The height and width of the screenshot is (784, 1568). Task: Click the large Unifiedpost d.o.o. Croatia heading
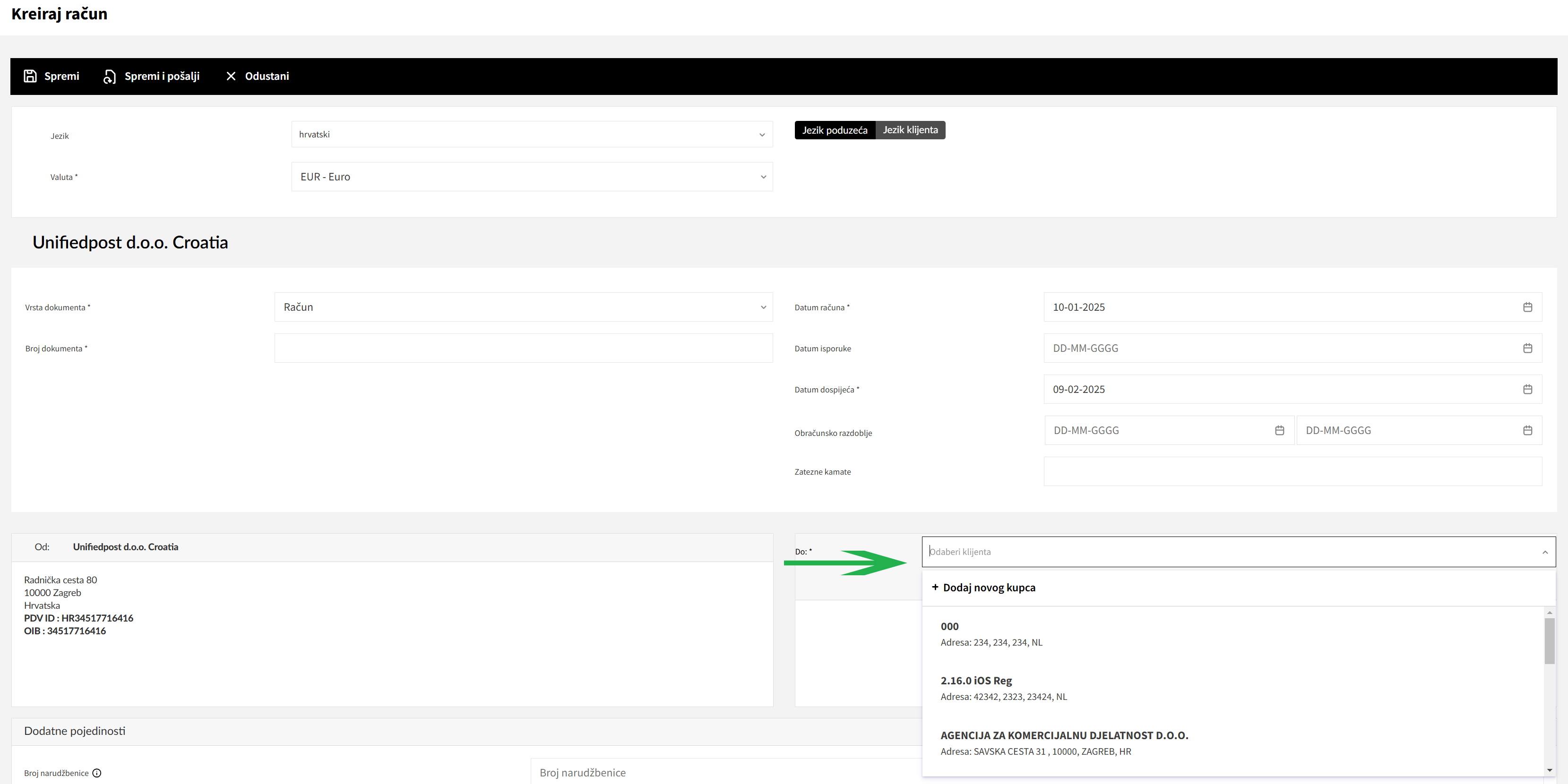130,242
